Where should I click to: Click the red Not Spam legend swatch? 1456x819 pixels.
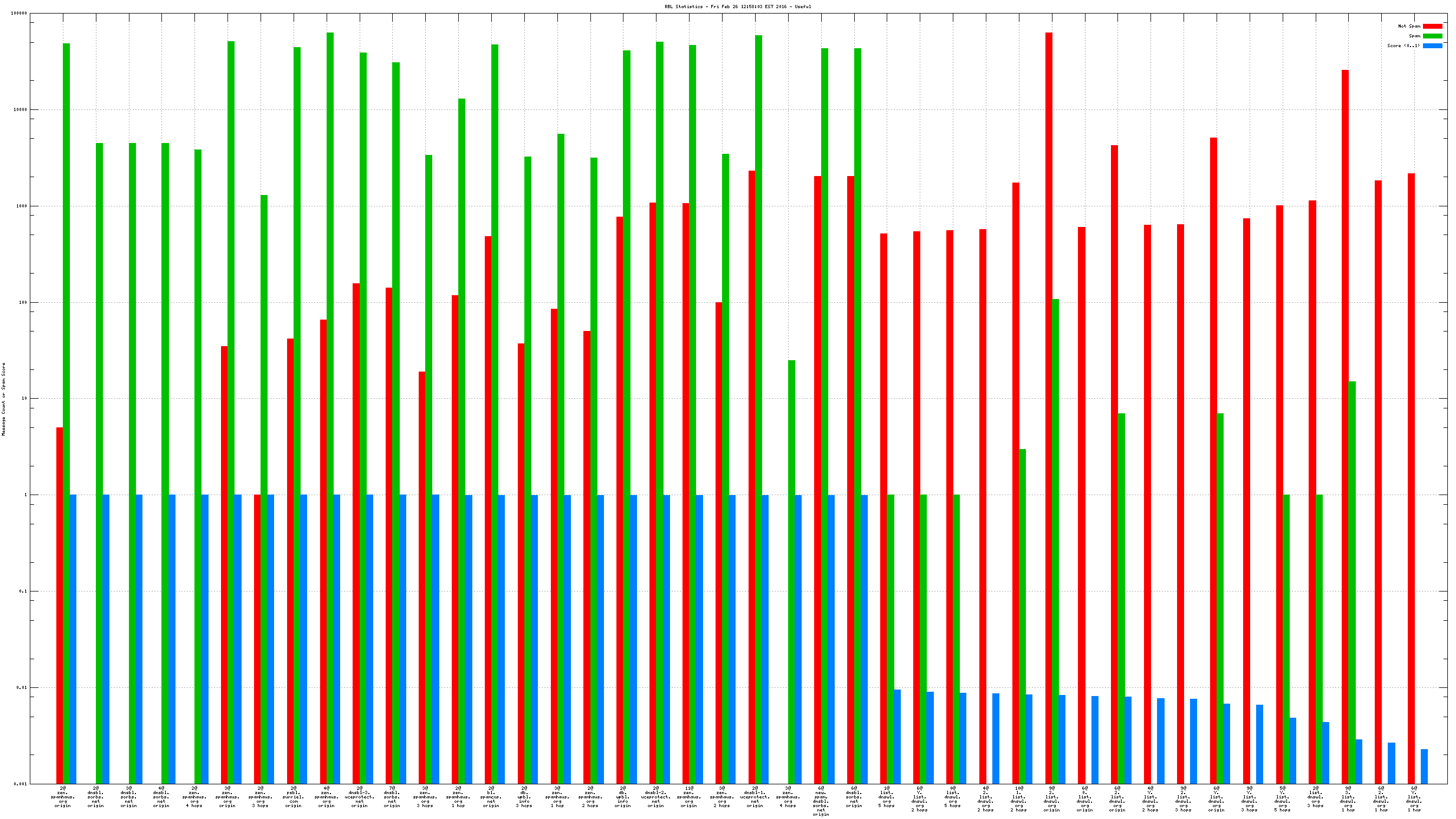click(1432, 26)
